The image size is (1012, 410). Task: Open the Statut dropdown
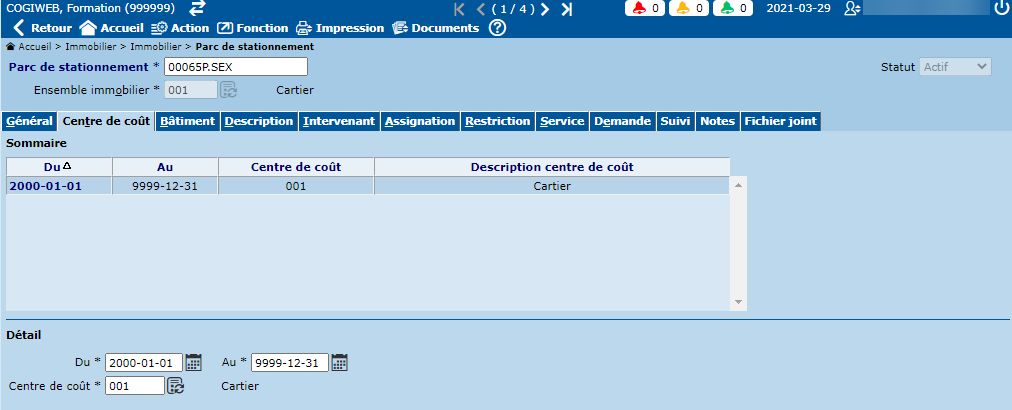pos(955,67)
